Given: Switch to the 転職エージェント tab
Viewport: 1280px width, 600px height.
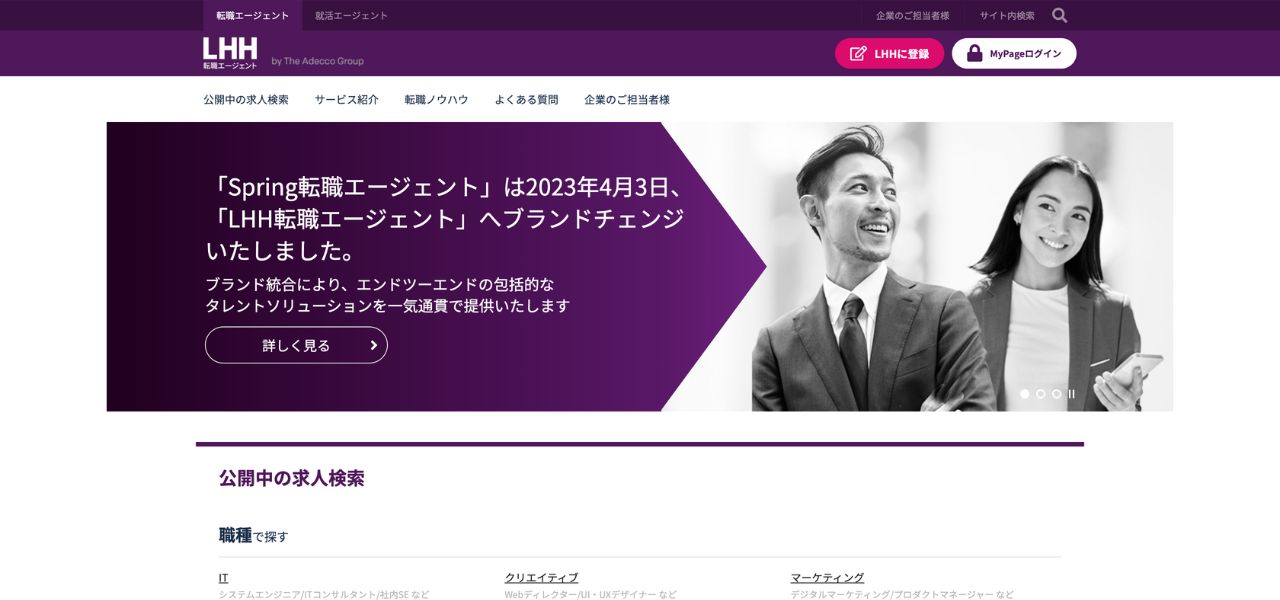Looking at the screenshot, I should pyautogui.click(x=250, y=15).
